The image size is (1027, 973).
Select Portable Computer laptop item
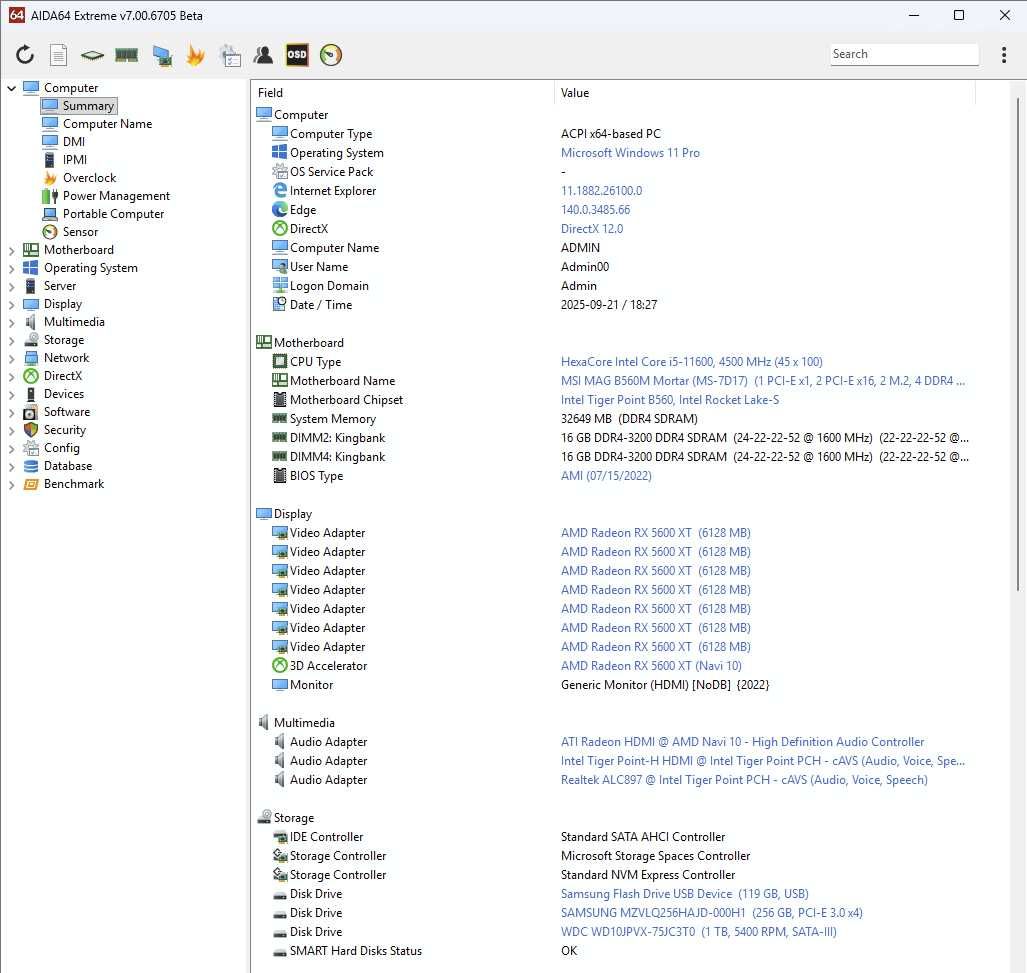[x=103, y=213]
